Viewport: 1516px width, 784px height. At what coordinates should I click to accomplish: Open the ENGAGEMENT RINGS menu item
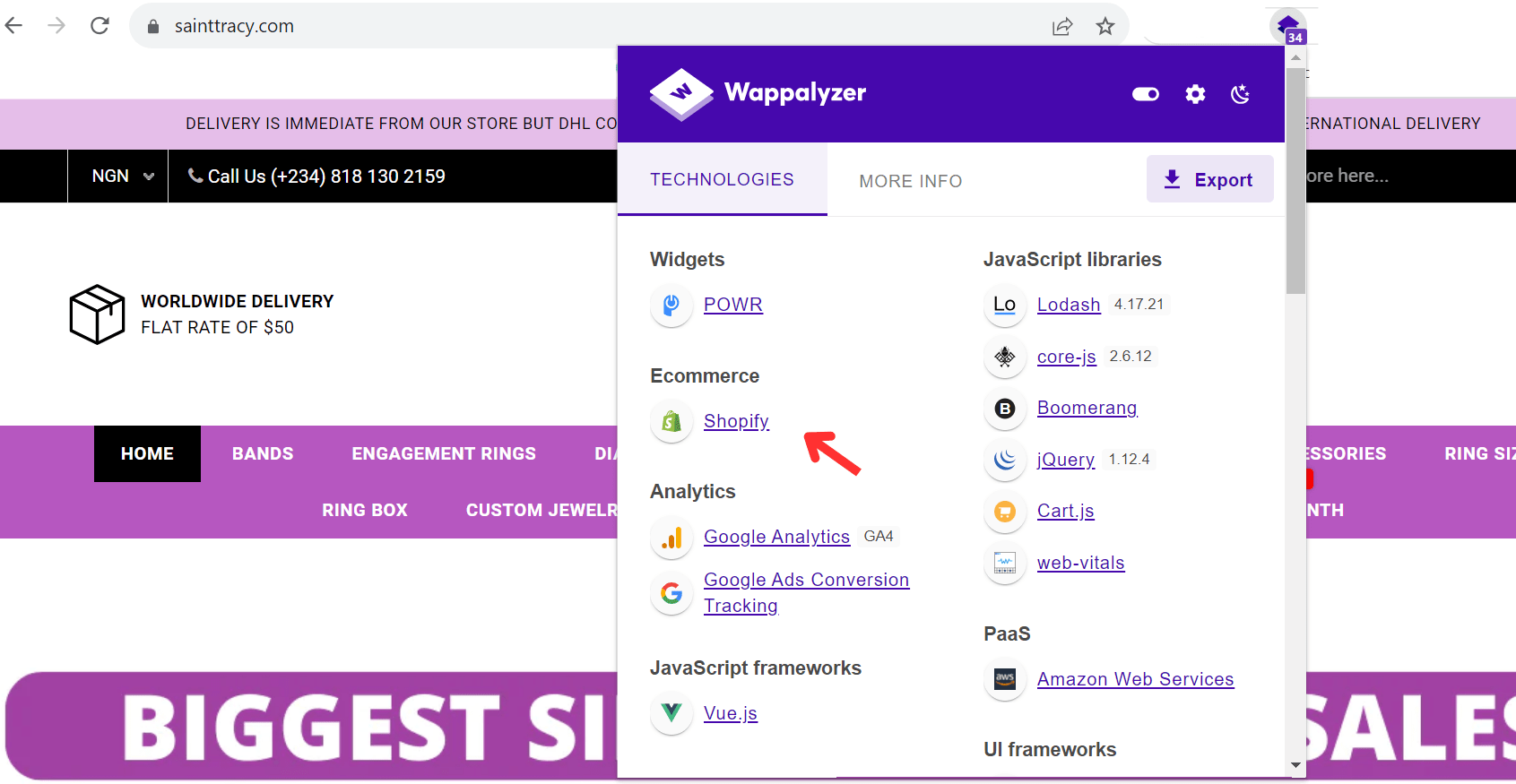444,453
